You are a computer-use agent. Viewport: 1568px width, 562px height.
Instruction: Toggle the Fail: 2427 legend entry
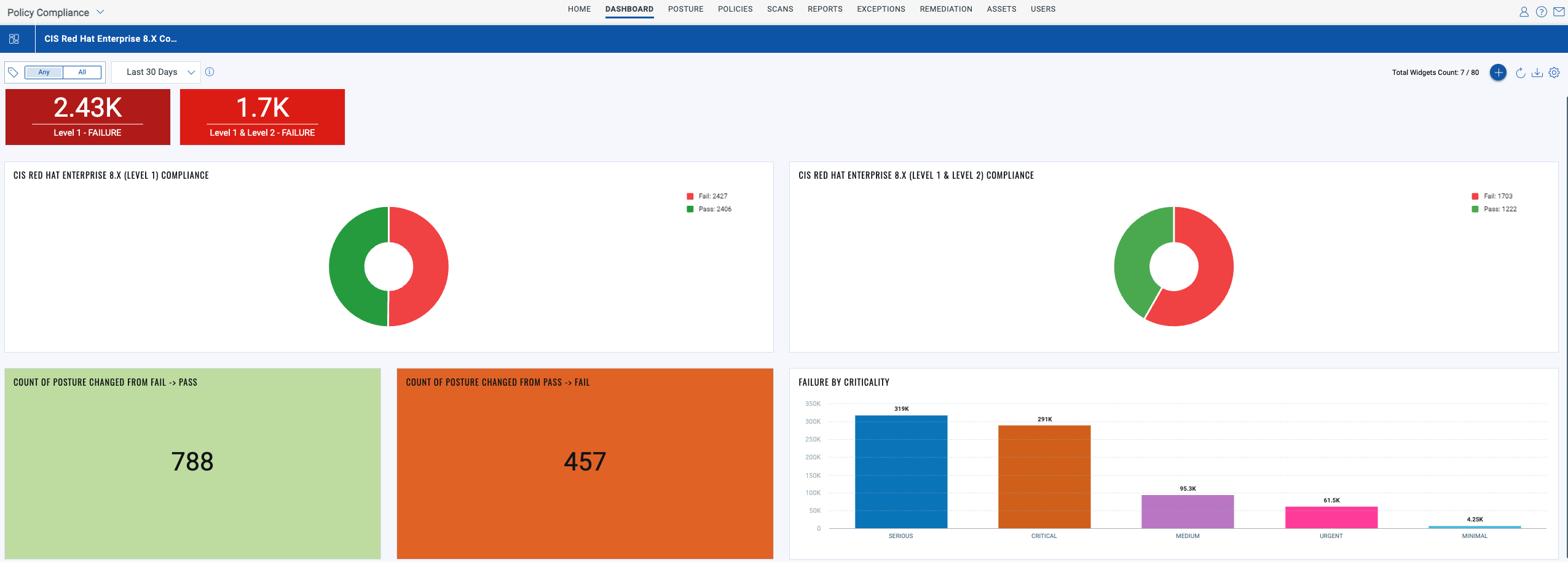pos(707,195)
